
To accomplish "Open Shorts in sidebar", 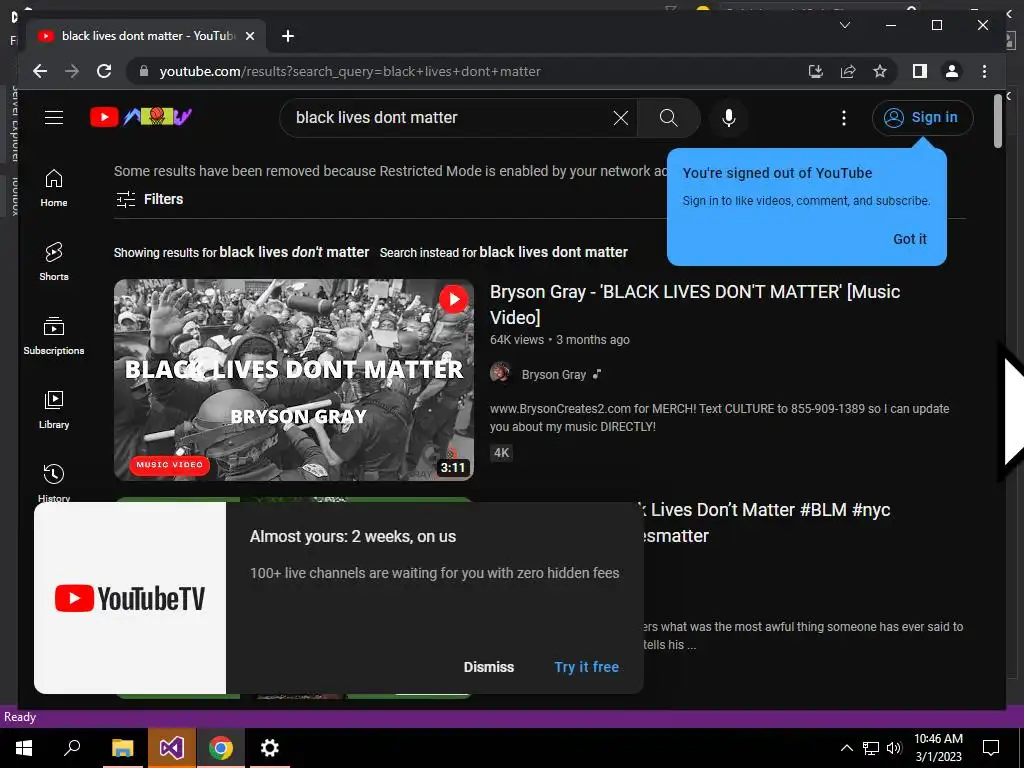I will 54,262.
